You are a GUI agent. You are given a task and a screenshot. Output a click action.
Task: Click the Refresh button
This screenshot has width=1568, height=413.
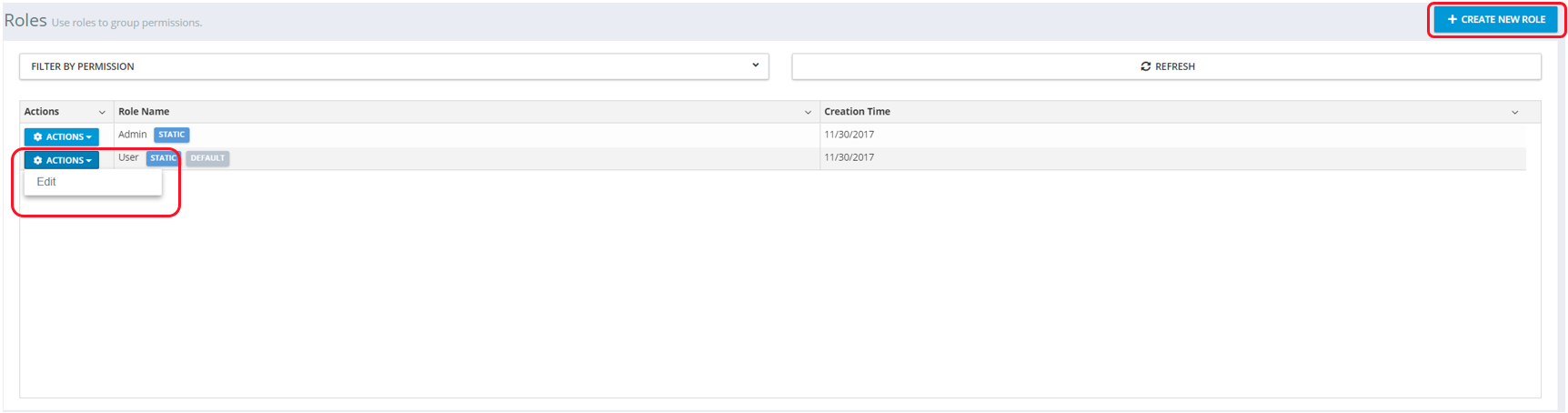(x=1166, y=66)
